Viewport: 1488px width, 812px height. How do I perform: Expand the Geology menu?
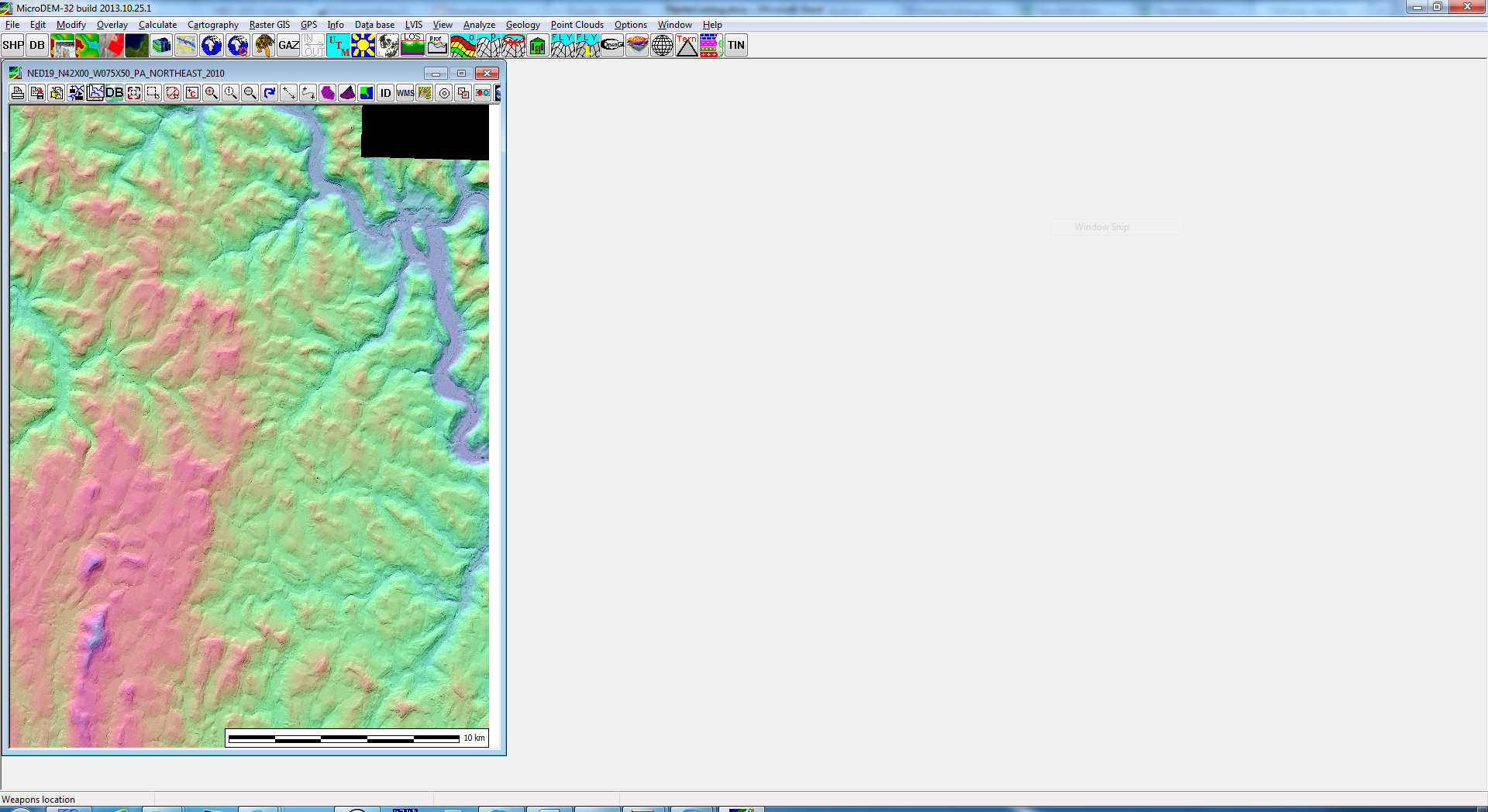[522, 25]
